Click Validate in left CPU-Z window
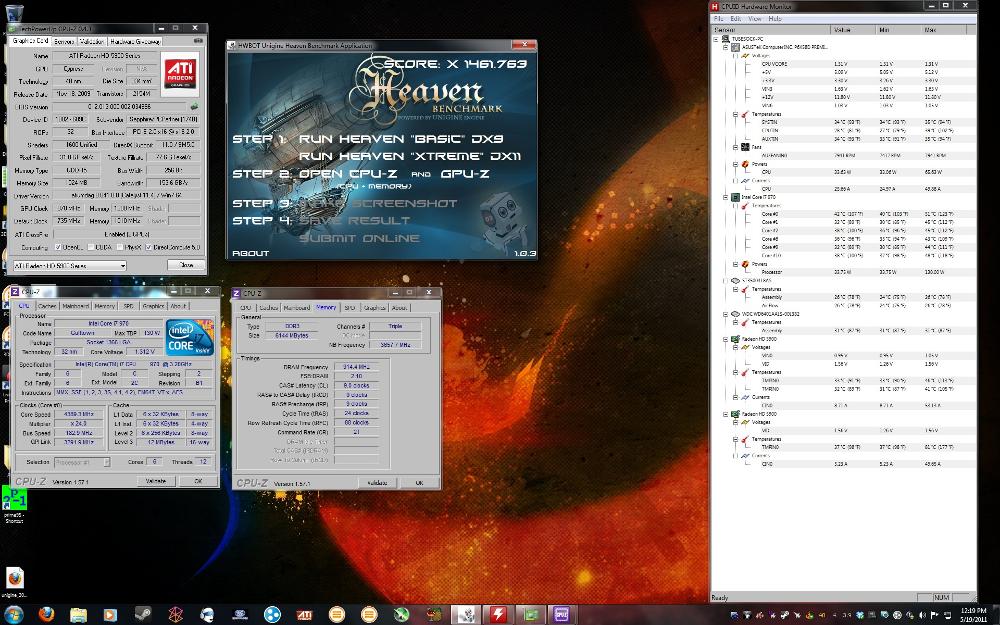 pyautogui.click(x=156, y=481)
